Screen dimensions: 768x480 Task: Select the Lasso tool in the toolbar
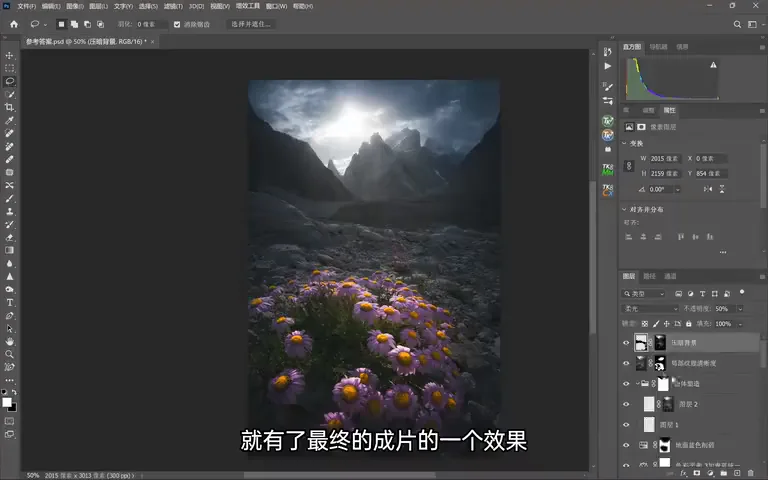click(9, 81)
